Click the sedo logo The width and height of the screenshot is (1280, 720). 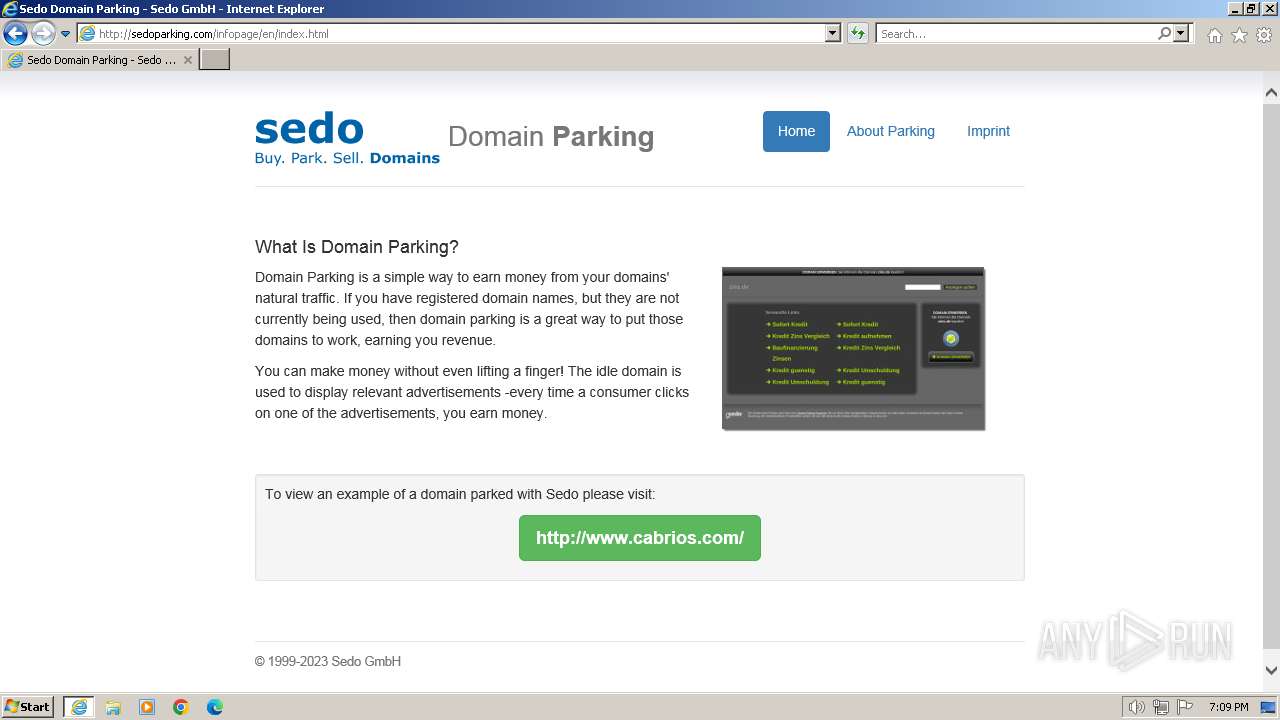[347, 139]
